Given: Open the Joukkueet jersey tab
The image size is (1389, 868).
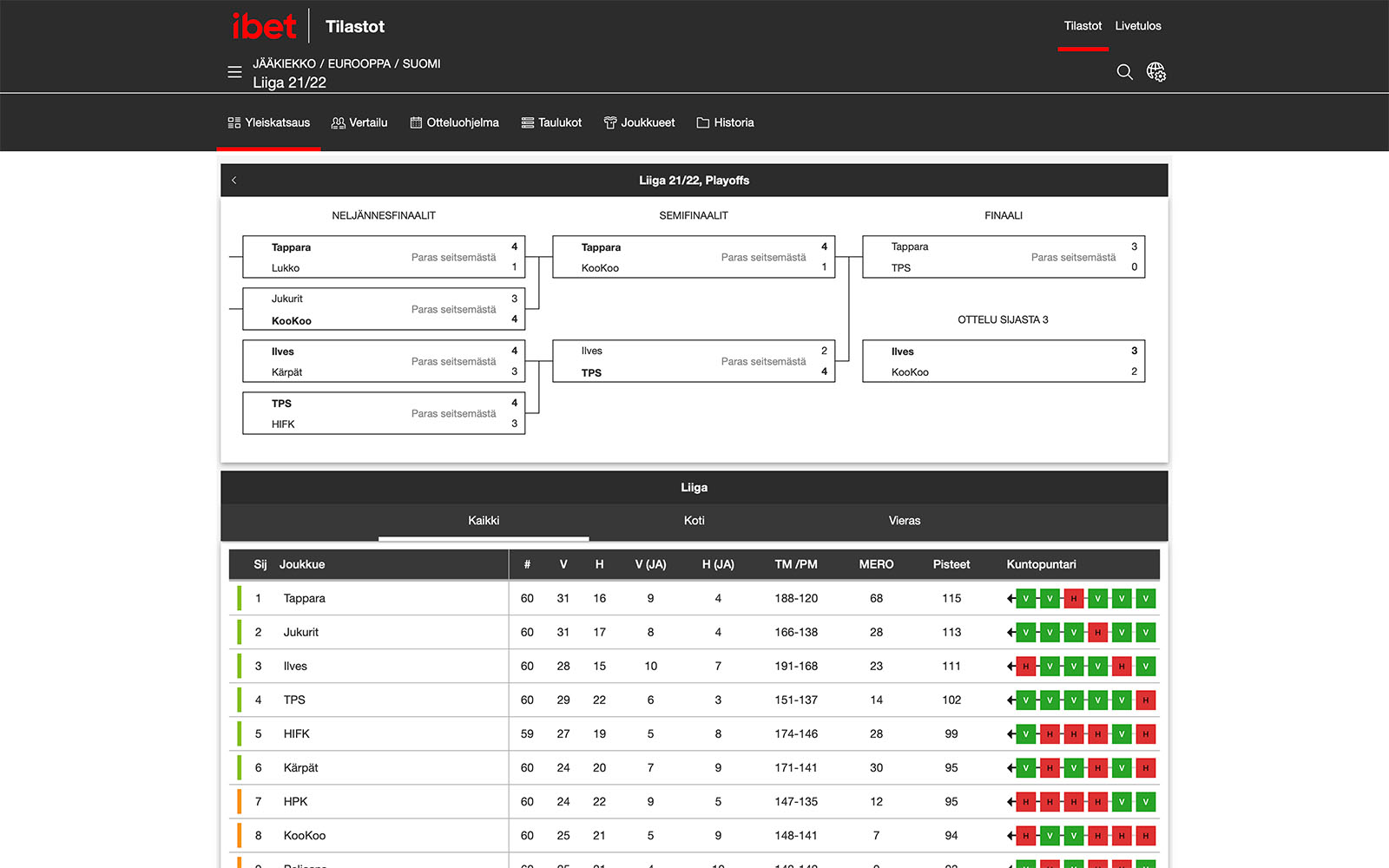Looking at the screenshot, I should coord(639,122).
